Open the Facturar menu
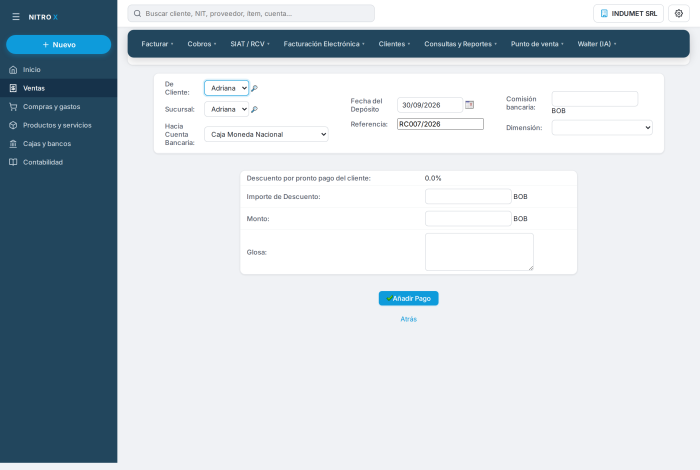The image size is (700, 470). click(157, 44)
